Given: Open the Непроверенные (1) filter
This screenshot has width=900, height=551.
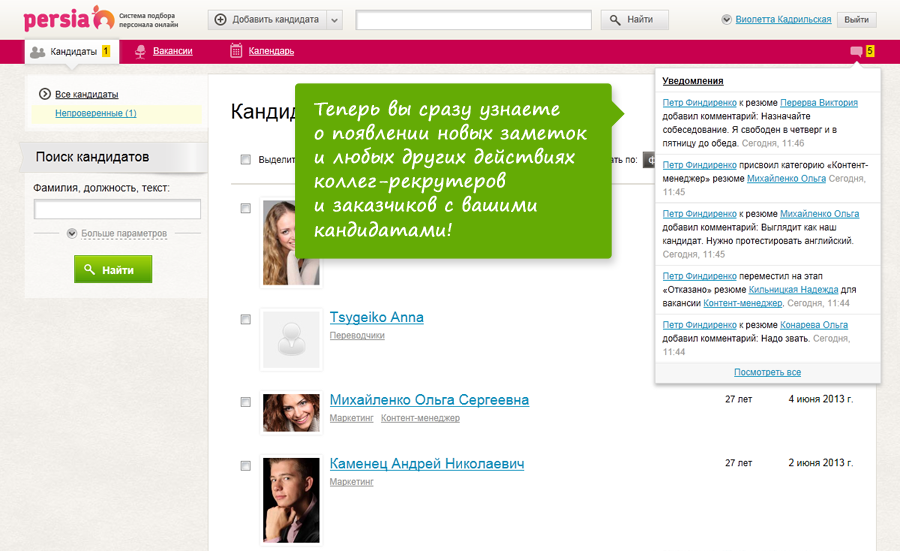Looking at the screenshot, I should point(96,113).
